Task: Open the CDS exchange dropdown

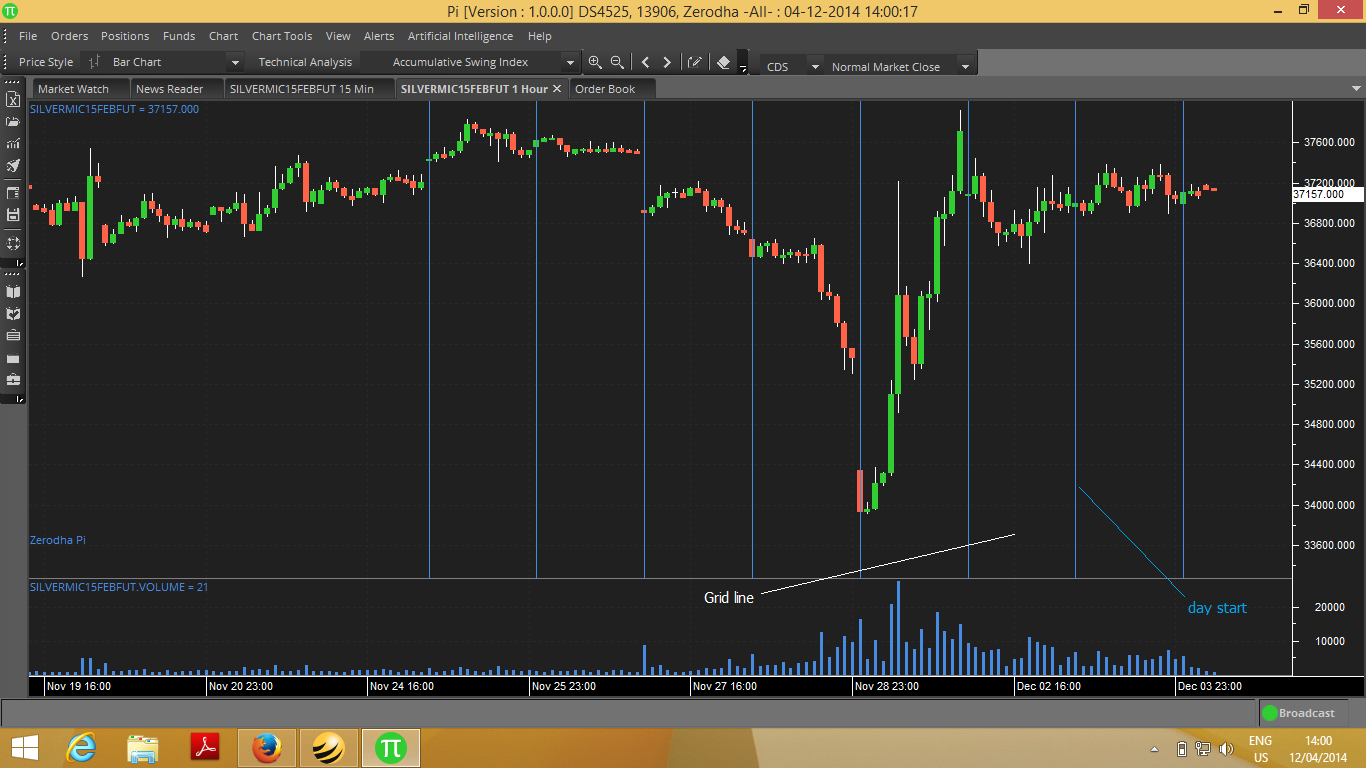Action: click(815, 67)
